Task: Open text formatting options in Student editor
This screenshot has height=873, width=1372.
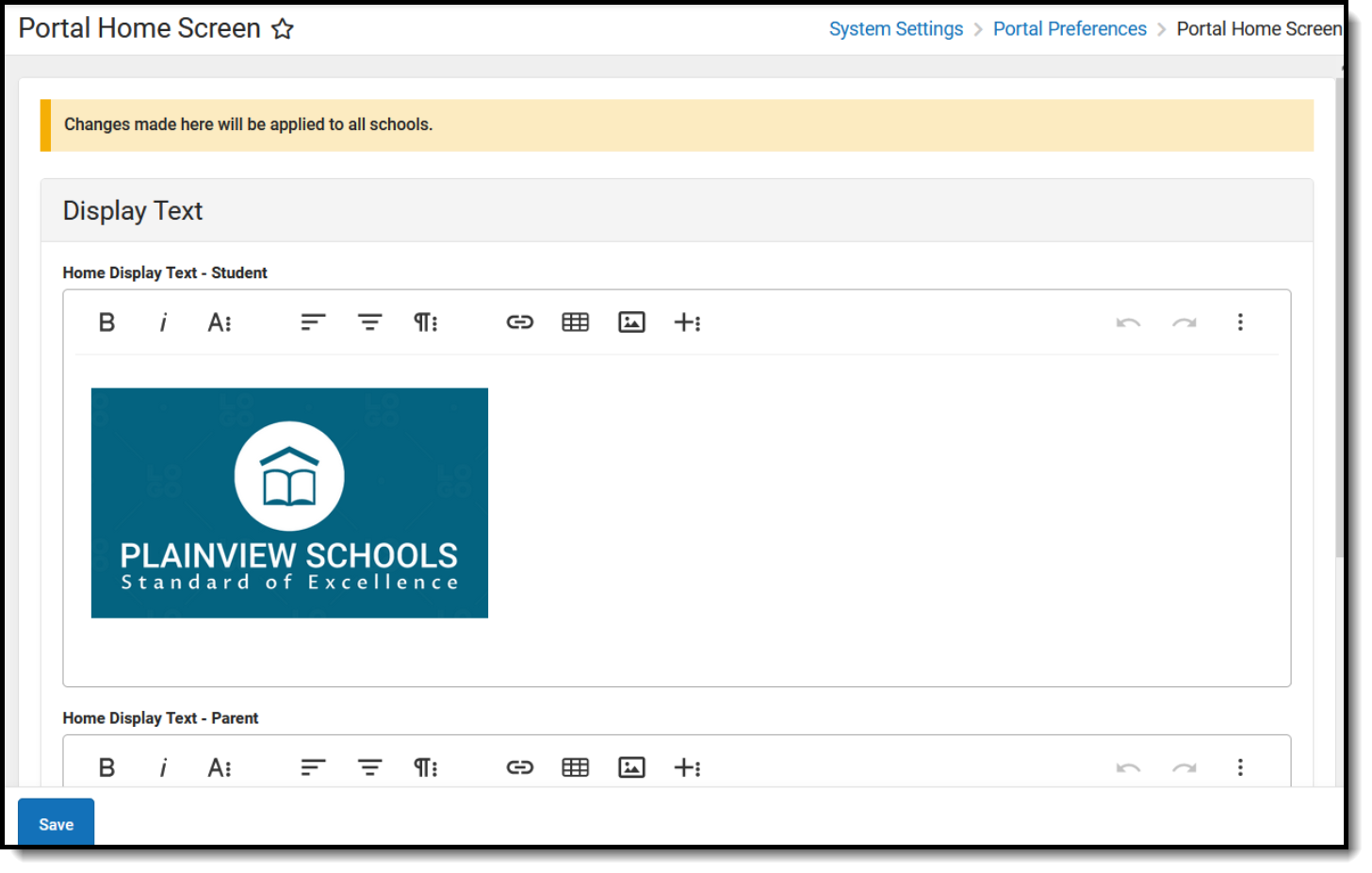Action: point(220,322)
